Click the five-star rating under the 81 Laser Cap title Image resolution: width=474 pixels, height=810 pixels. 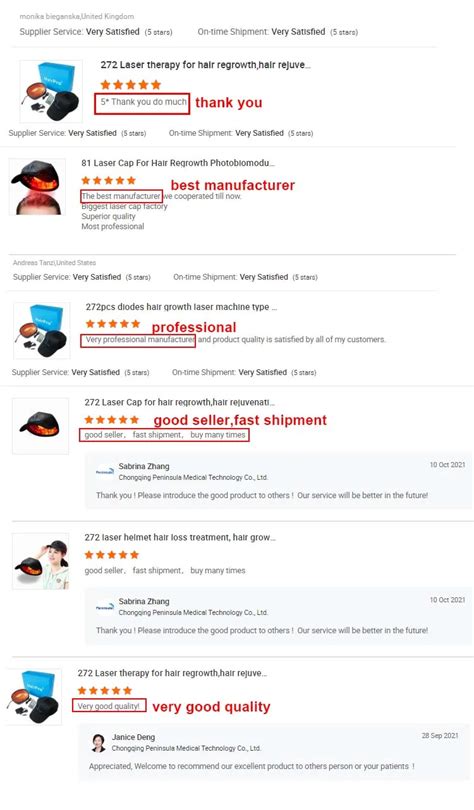tap(108, 180)
